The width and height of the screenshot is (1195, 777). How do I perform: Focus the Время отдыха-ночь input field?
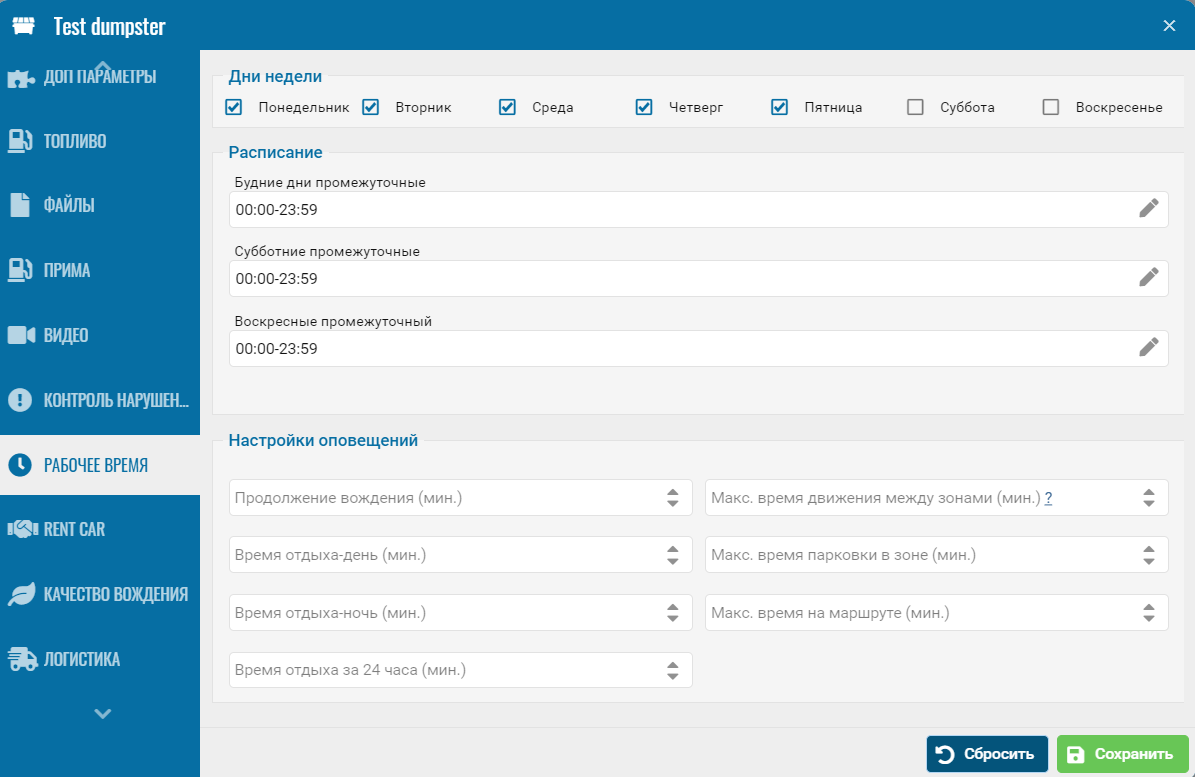coord(445,613)
